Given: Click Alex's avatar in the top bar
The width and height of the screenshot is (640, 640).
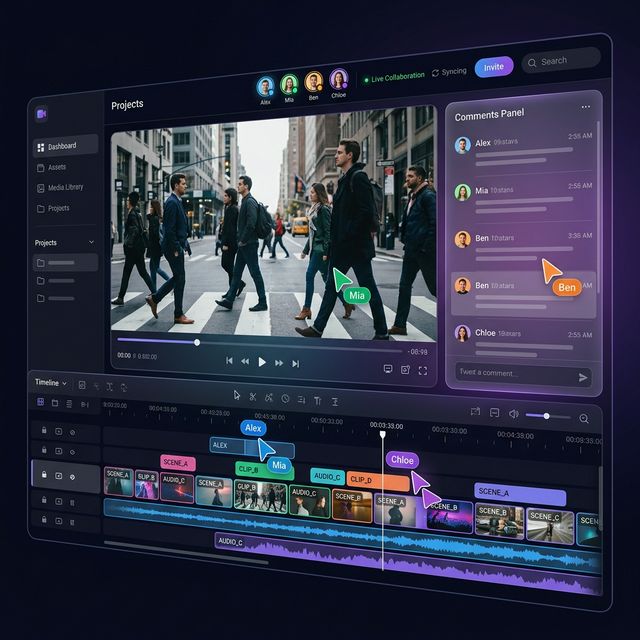Looking at the screenshot, I should (265, 87).
